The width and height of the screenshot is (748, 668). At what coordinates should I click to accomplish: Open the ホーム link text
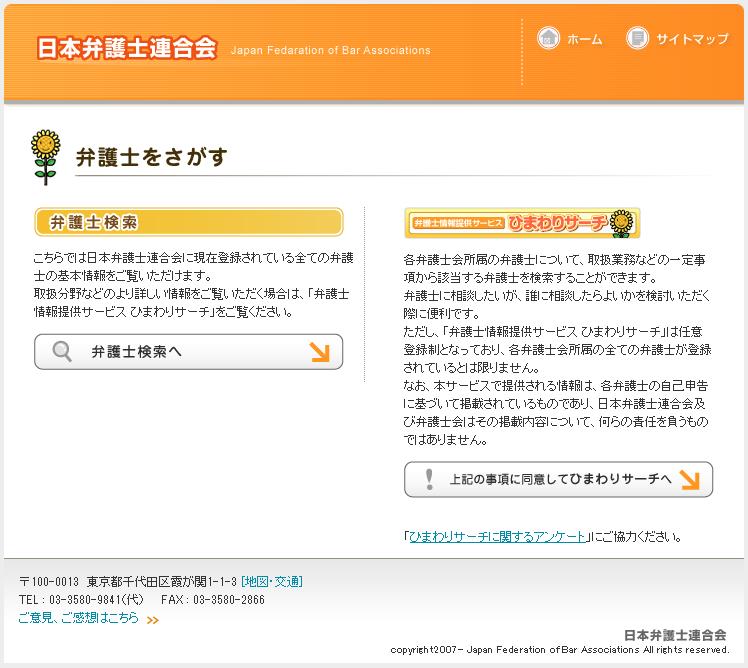584,39
